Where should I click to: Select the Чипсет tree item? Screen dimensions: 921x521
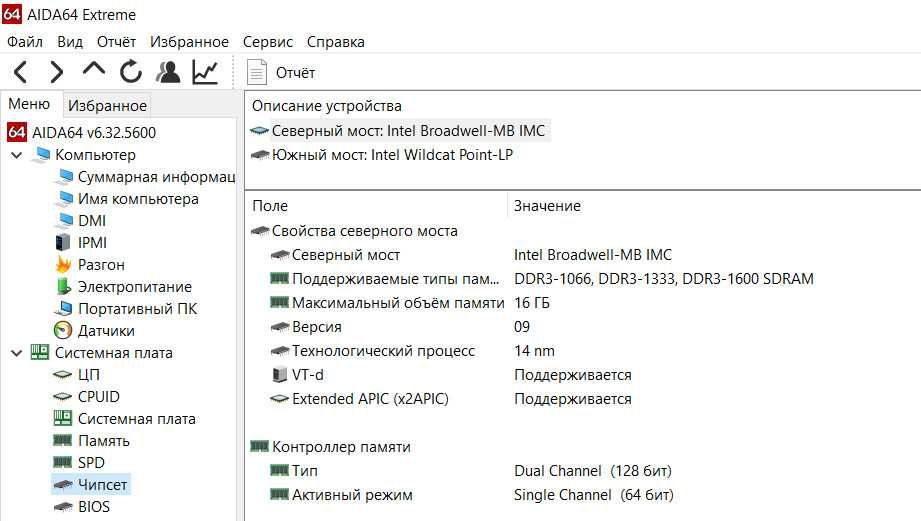coord(91,485)
